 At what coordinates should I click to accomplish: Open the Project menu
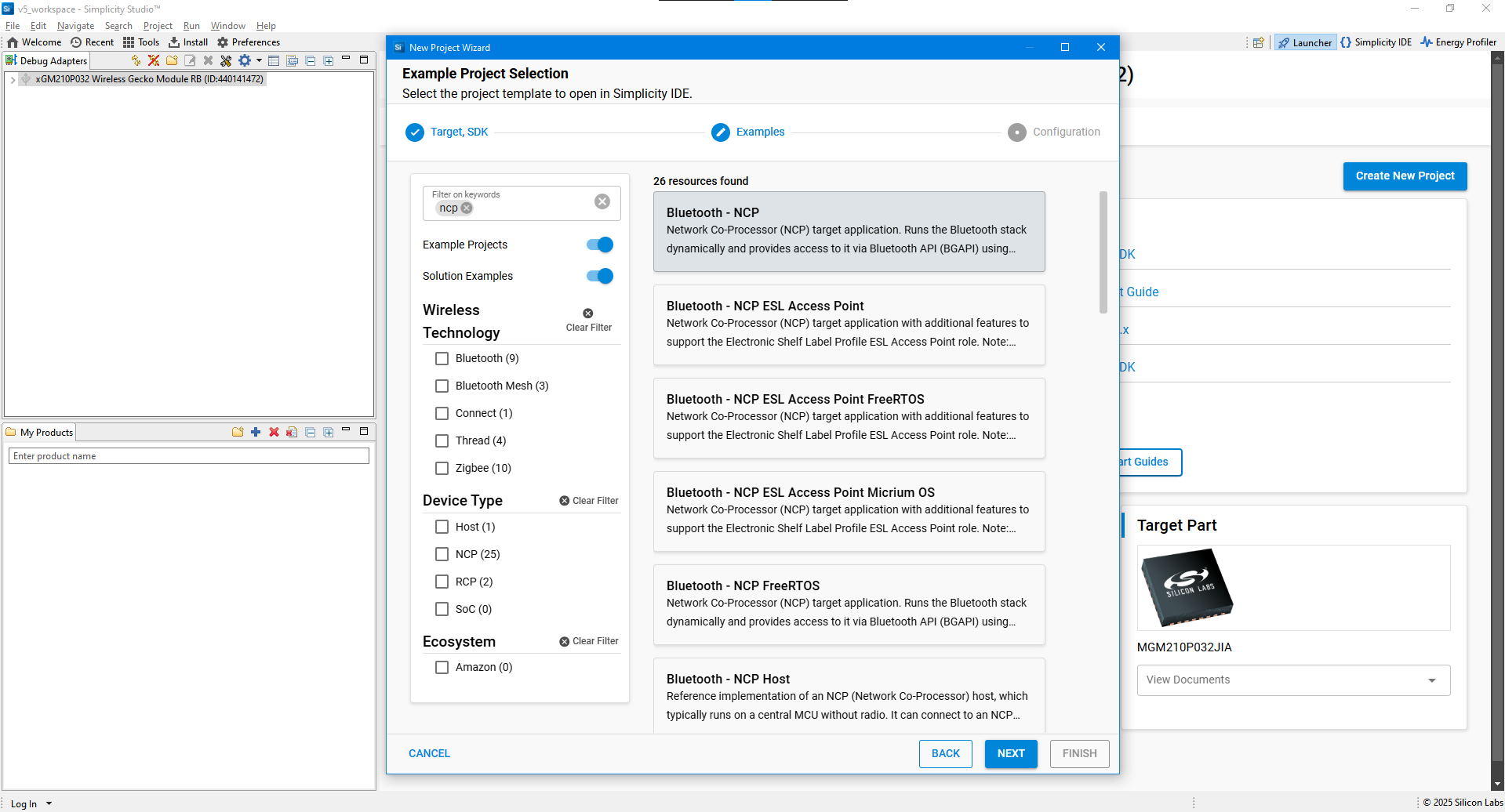[x=158, y=26]
